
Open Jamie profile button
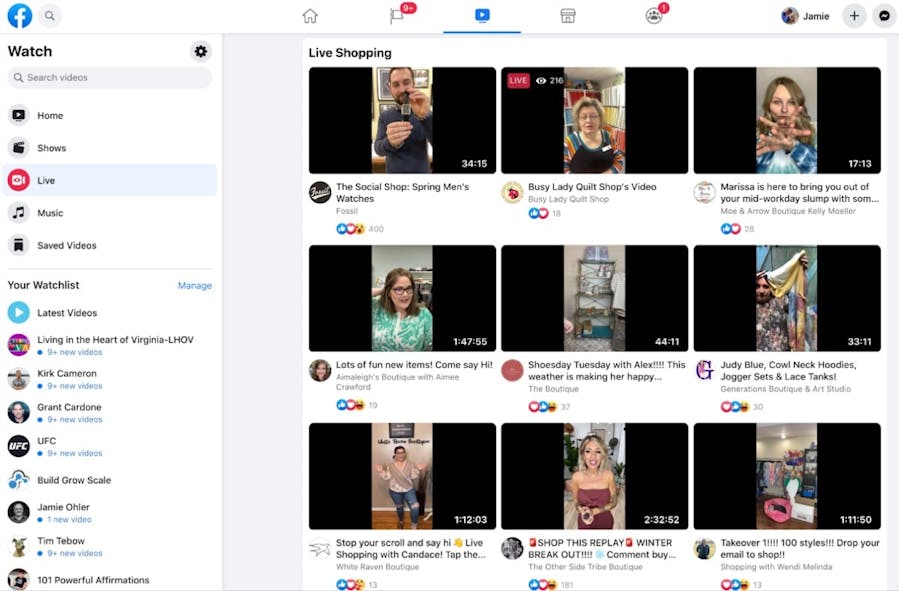pyautogui.click(x=806, y=16)
